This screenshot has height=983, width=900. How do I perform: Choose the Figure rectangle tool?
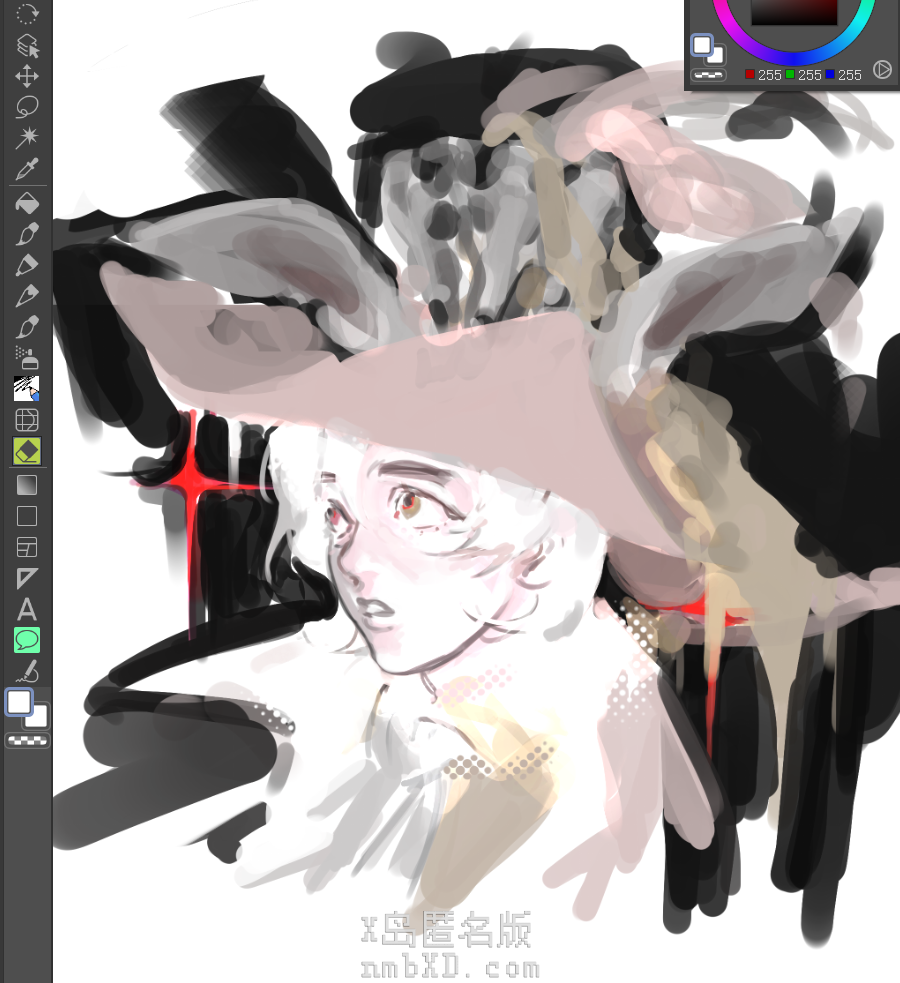tap(27, 515)
